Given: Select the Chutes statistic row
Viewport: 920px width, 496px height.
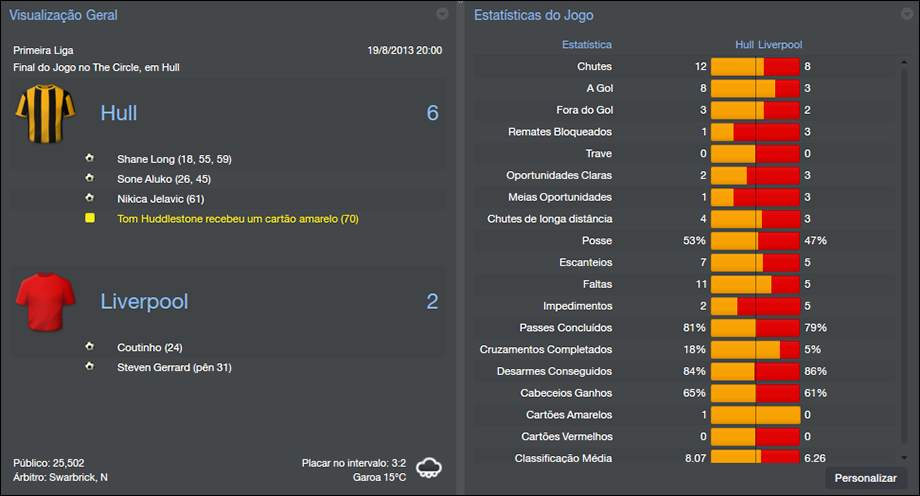Looking at the screenshot, I should [595, 67].
